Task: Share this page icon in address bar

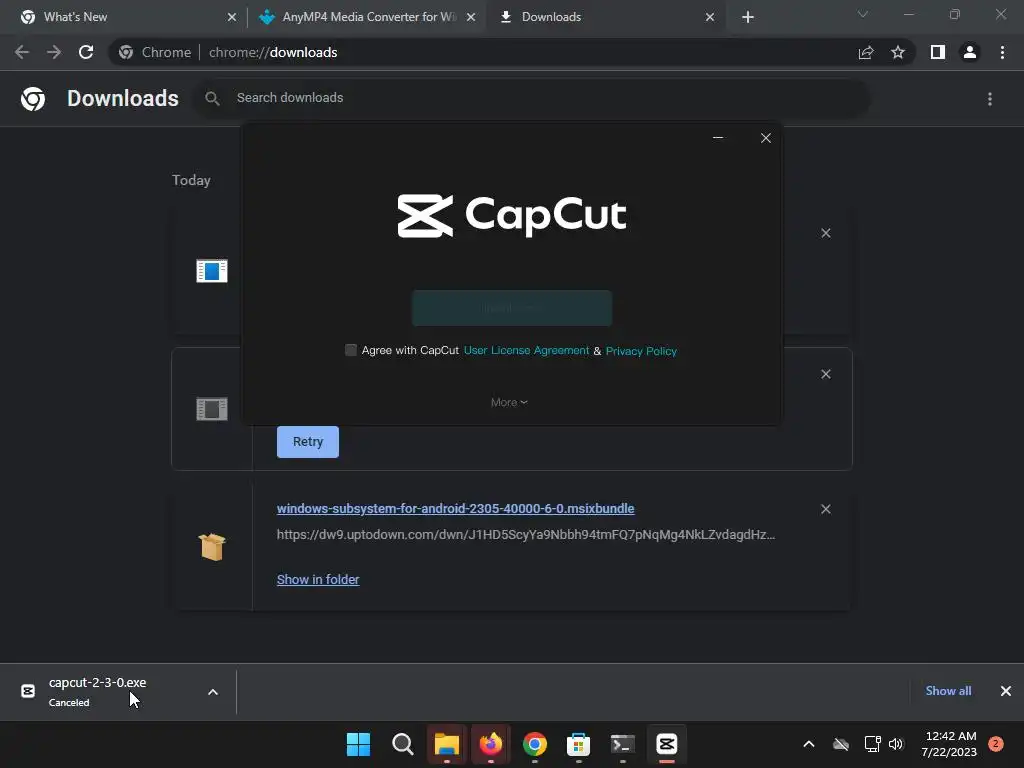Action: point(866,52)
